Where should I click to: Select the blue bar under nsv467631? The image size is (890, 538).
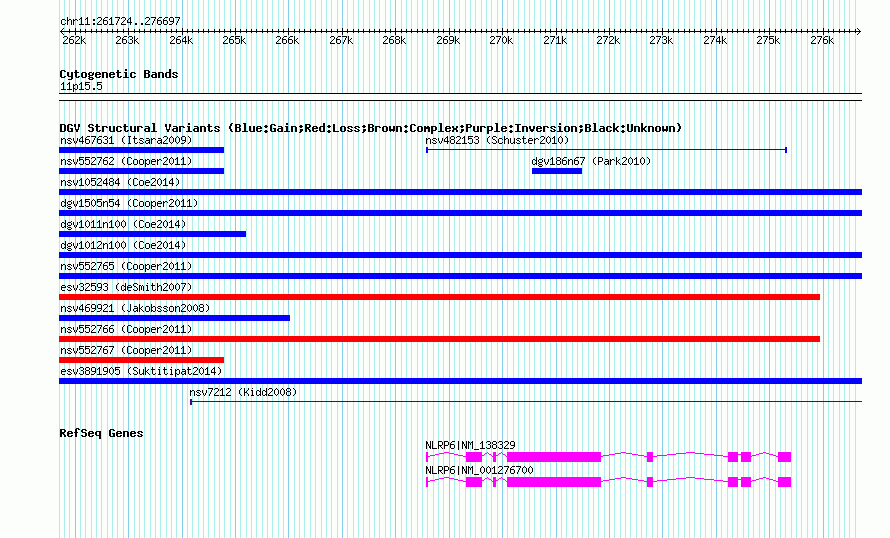(141, 150)
